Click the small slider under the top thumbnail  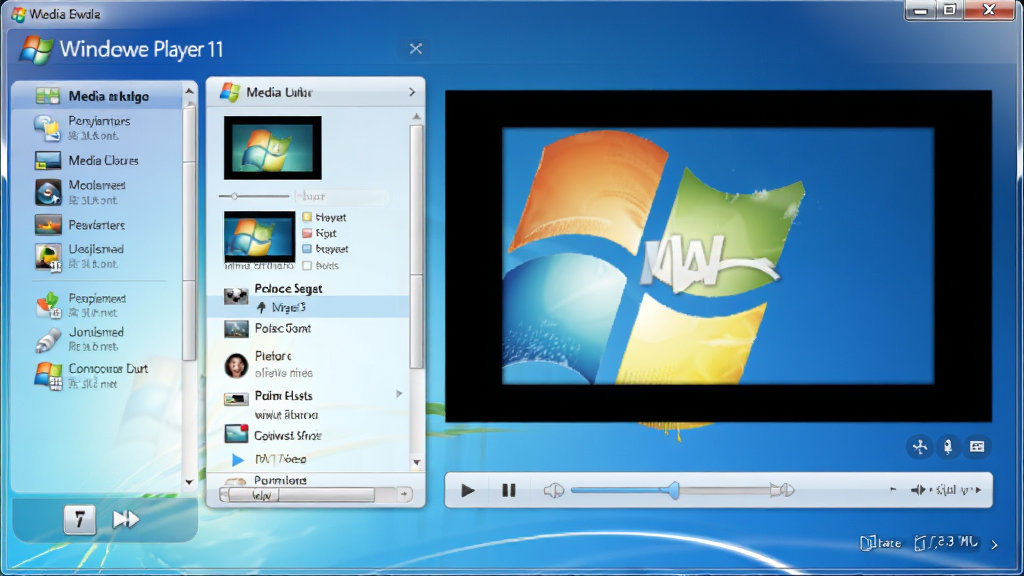(x=254, y=196)
